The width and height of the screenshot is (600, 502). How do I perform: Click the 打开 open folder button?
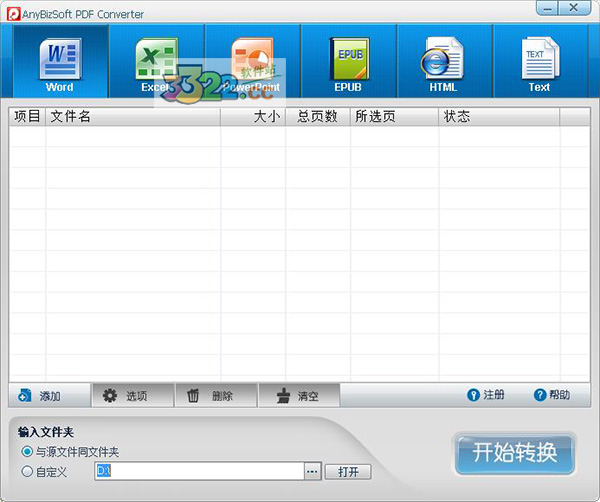click(x=348, y=472)
